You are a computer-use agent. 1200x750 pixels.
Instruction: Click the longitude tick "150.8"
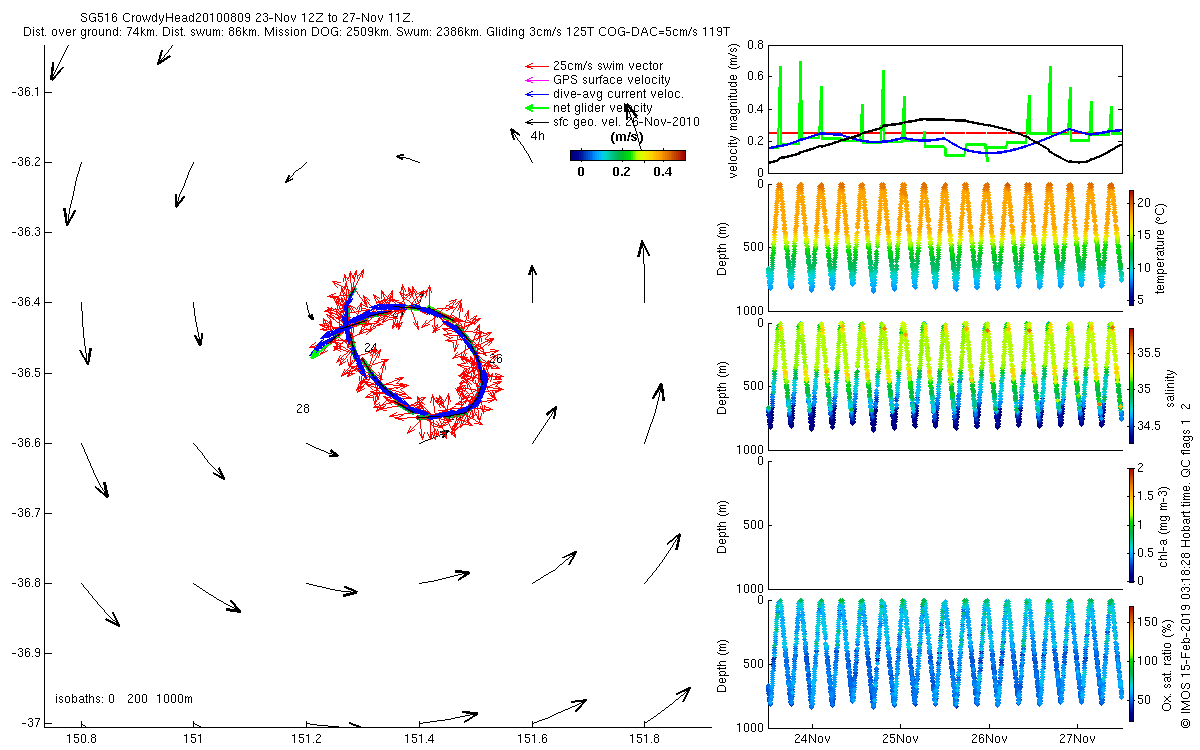(x=81, y=739)
